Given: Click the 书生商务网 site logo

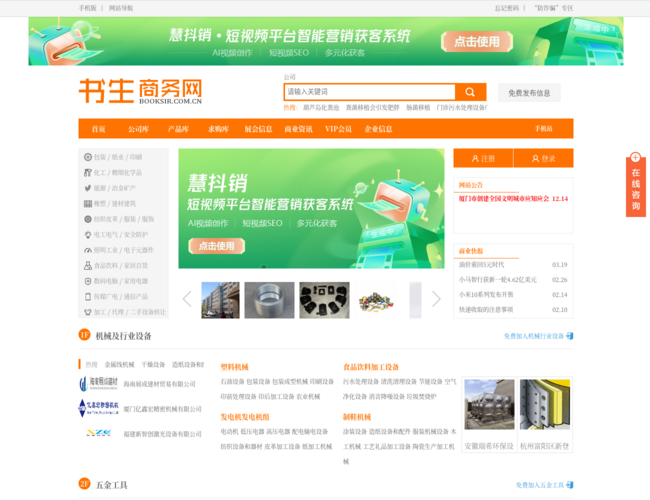Looking at the screenshot, I should pos(140,92).
